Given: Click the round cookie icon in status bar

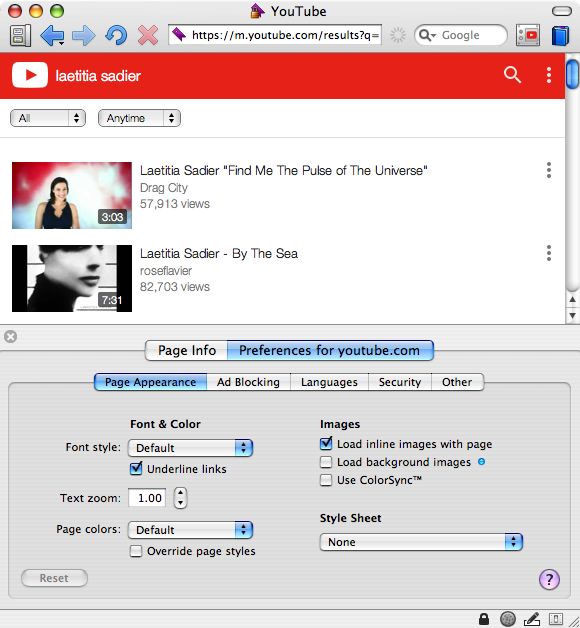Looking at the screenshot, I should click(508, 619).
